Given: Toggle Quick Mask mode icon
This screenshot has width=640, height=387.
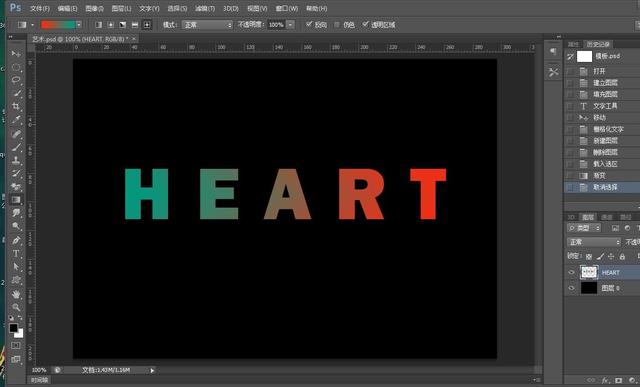Looking at the screenshot, I should click(16, 346).
